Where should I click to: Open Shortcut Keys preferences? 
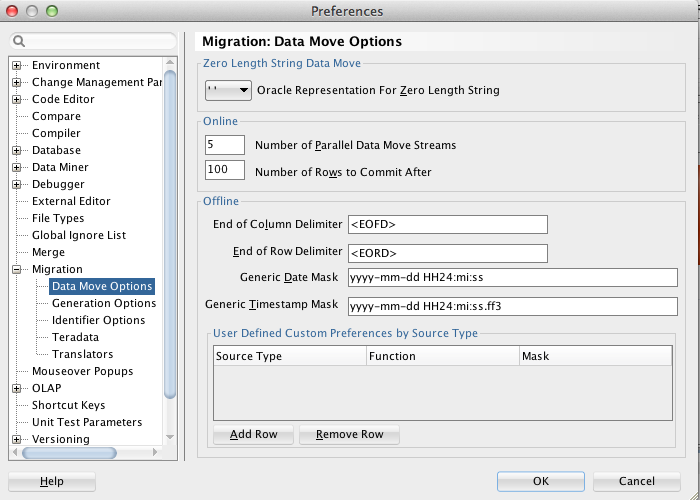point(68,405)
